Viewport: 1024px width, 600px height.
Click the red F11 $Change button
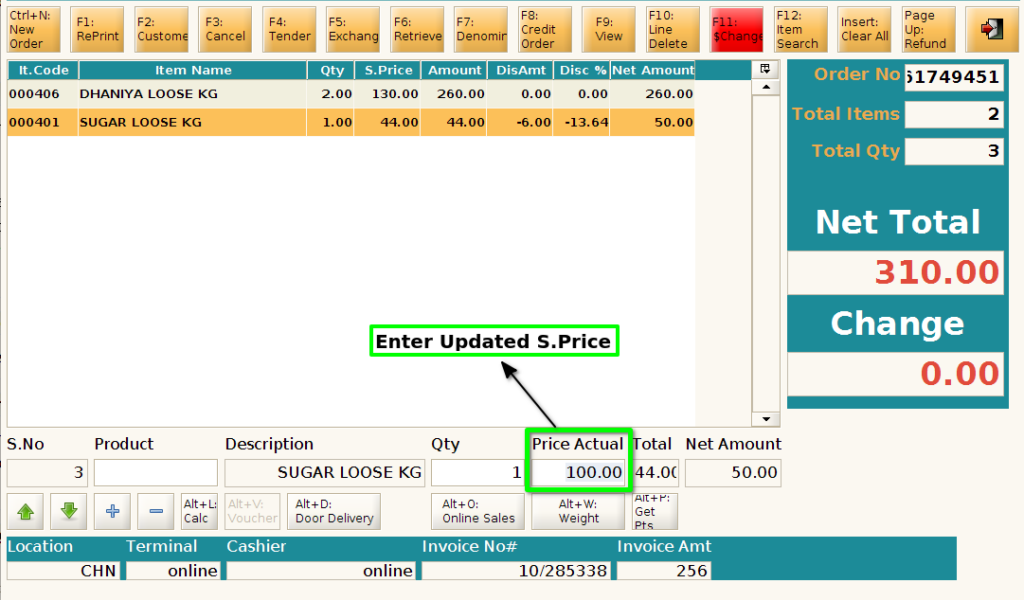[x=736, y=29]
